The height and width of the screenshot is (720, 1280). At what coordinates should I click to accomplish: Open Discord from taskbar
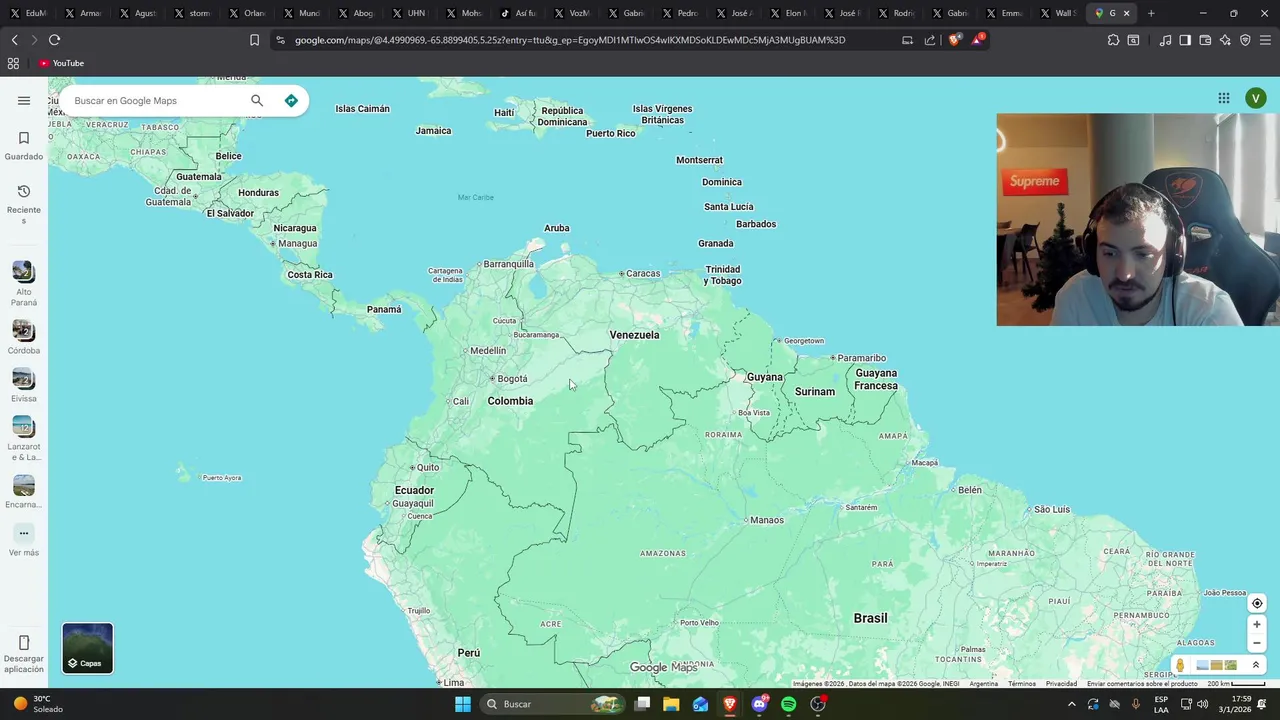[x=759, y=704]
